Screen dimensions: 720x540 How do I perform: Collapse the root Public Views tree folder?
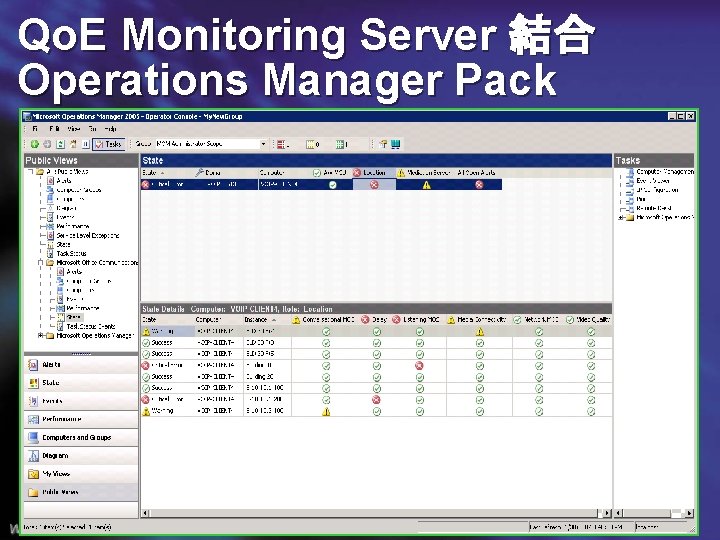[30, 172]
